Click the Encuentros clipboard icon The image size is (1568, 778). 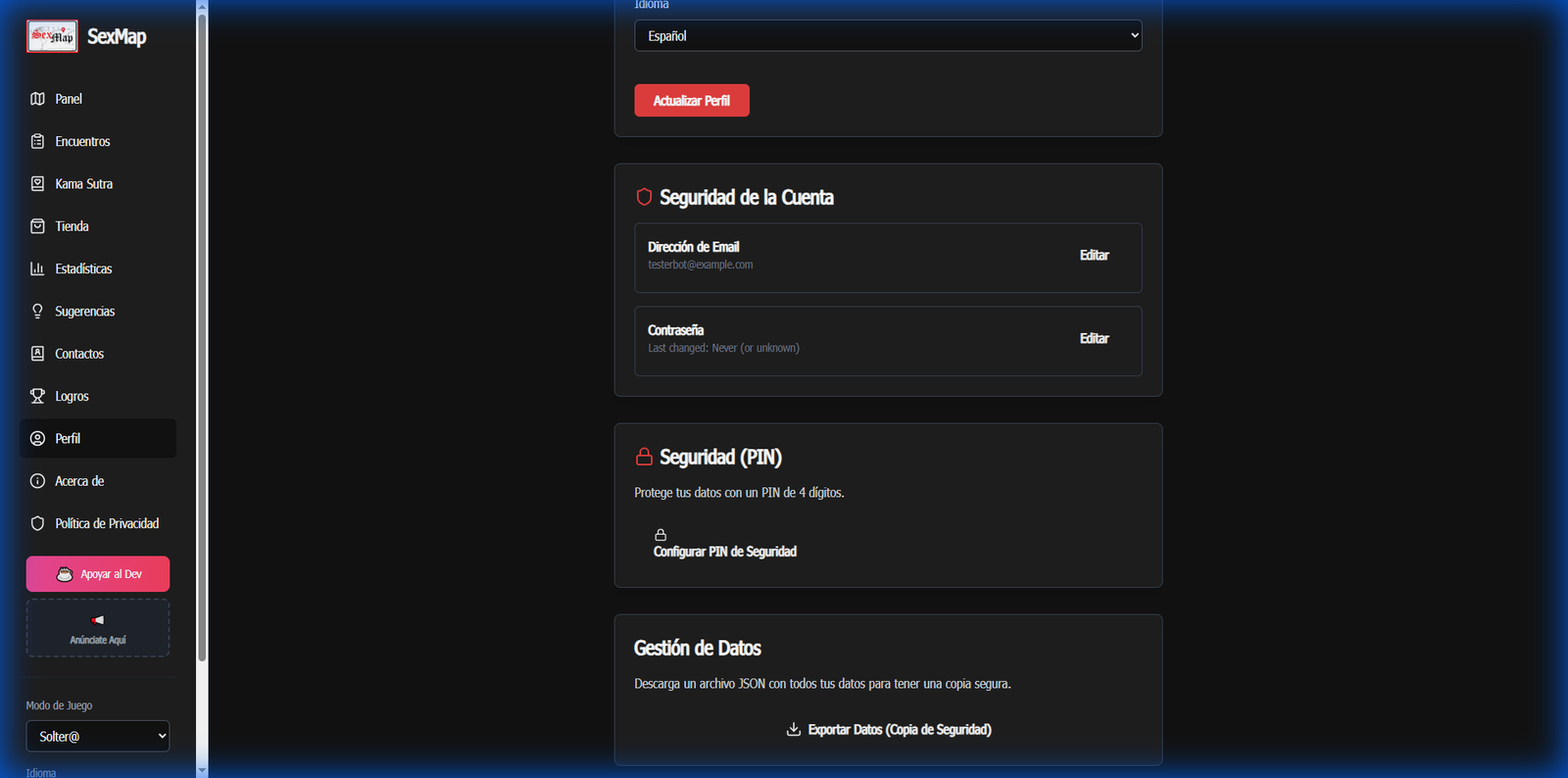coord(37,141)
